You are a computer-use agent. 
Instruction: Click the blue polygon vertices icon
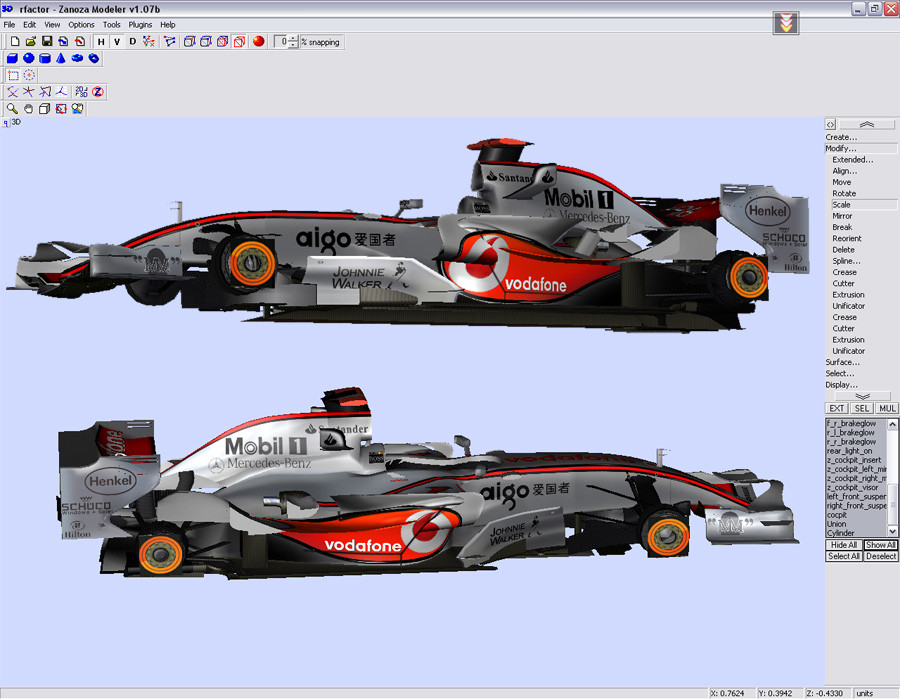169,41
